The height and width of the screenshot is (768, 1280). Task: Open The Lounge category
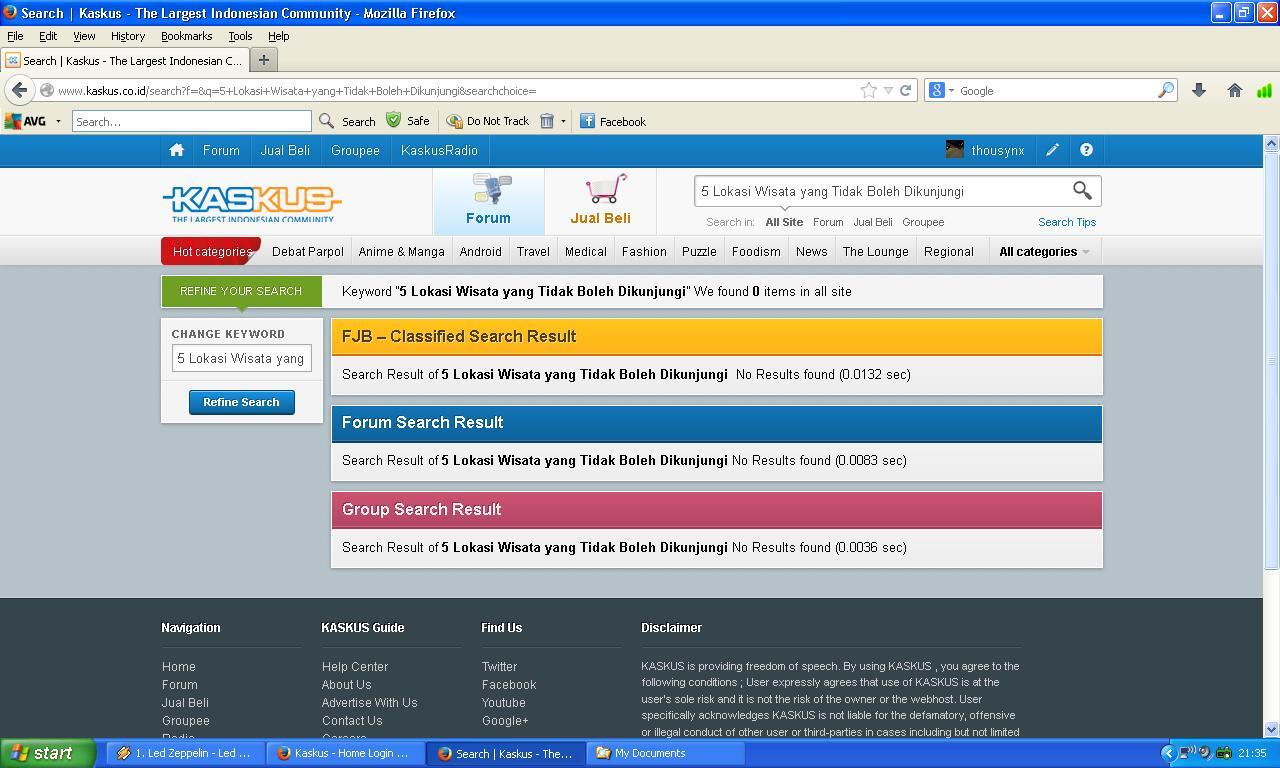(x=875, y=251)
